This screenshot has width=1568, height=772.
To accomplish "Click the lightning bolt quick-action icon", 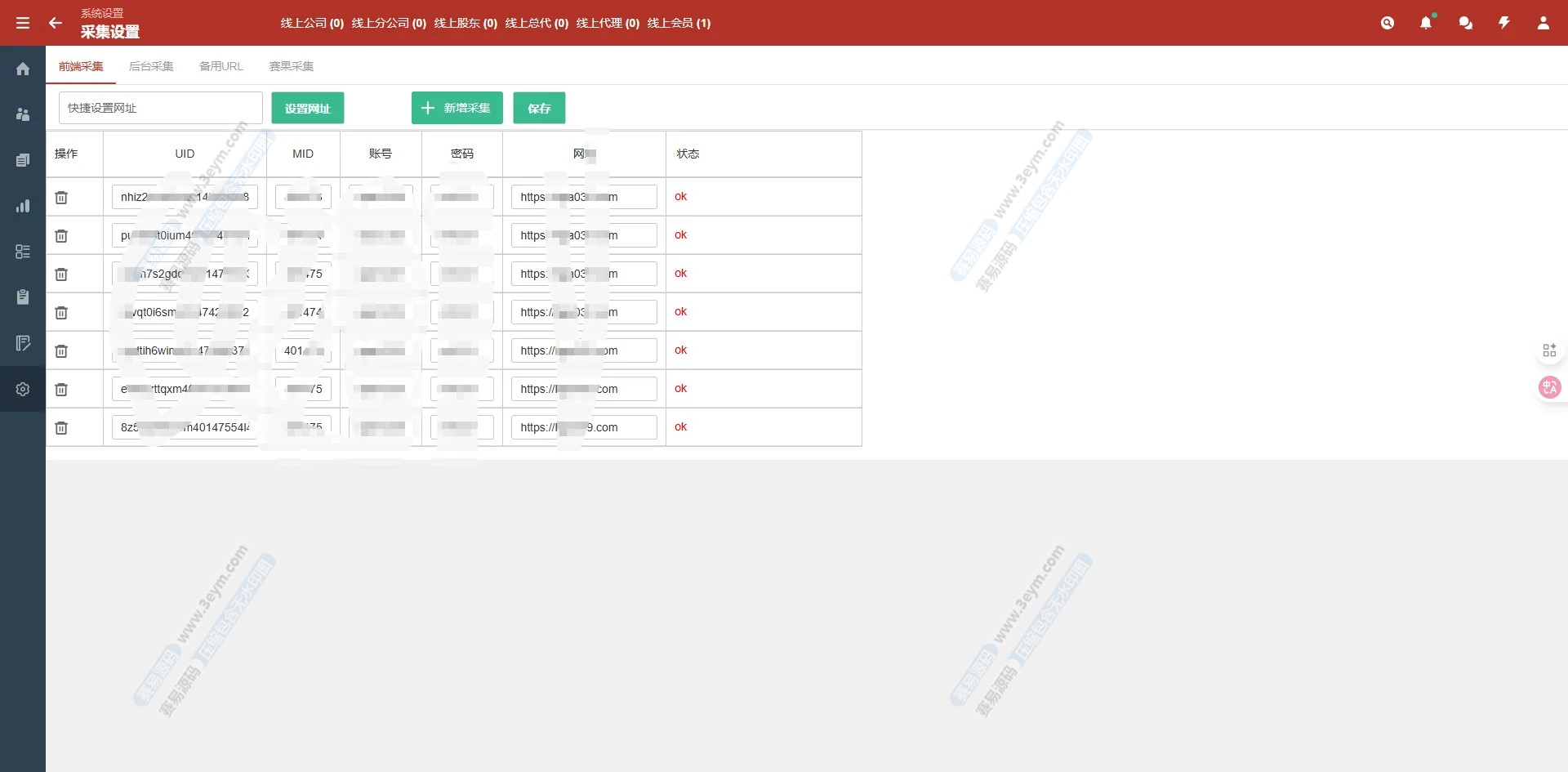I will [1503, 23].
